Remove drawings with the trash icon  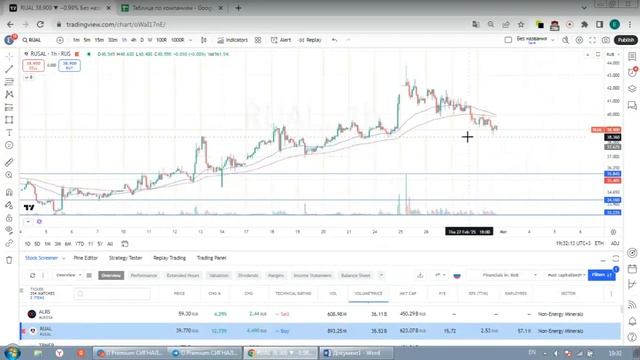pos(9,260)
